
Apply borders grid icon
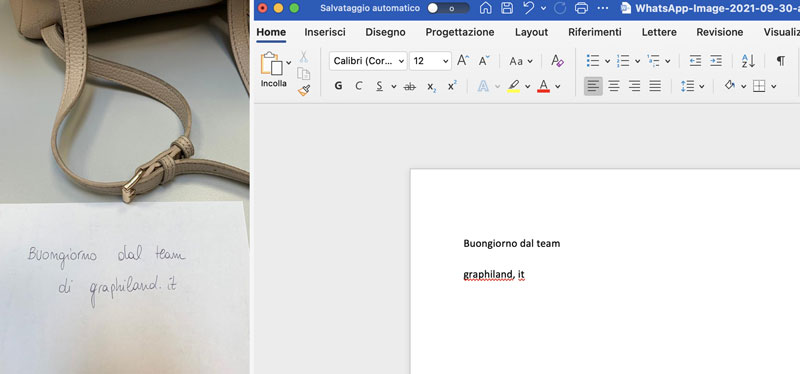759,86
